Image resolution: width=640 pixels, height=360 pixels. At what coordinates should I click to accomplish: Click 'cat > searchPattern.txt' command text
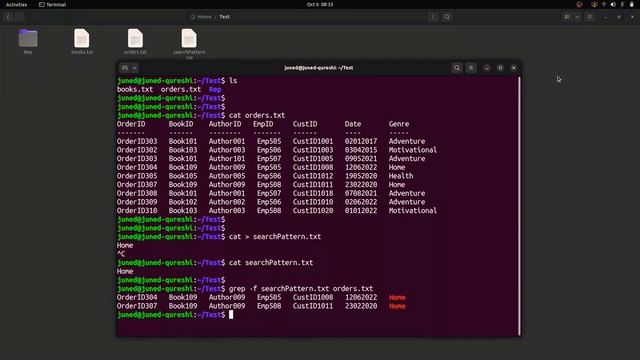click(275, 237)
